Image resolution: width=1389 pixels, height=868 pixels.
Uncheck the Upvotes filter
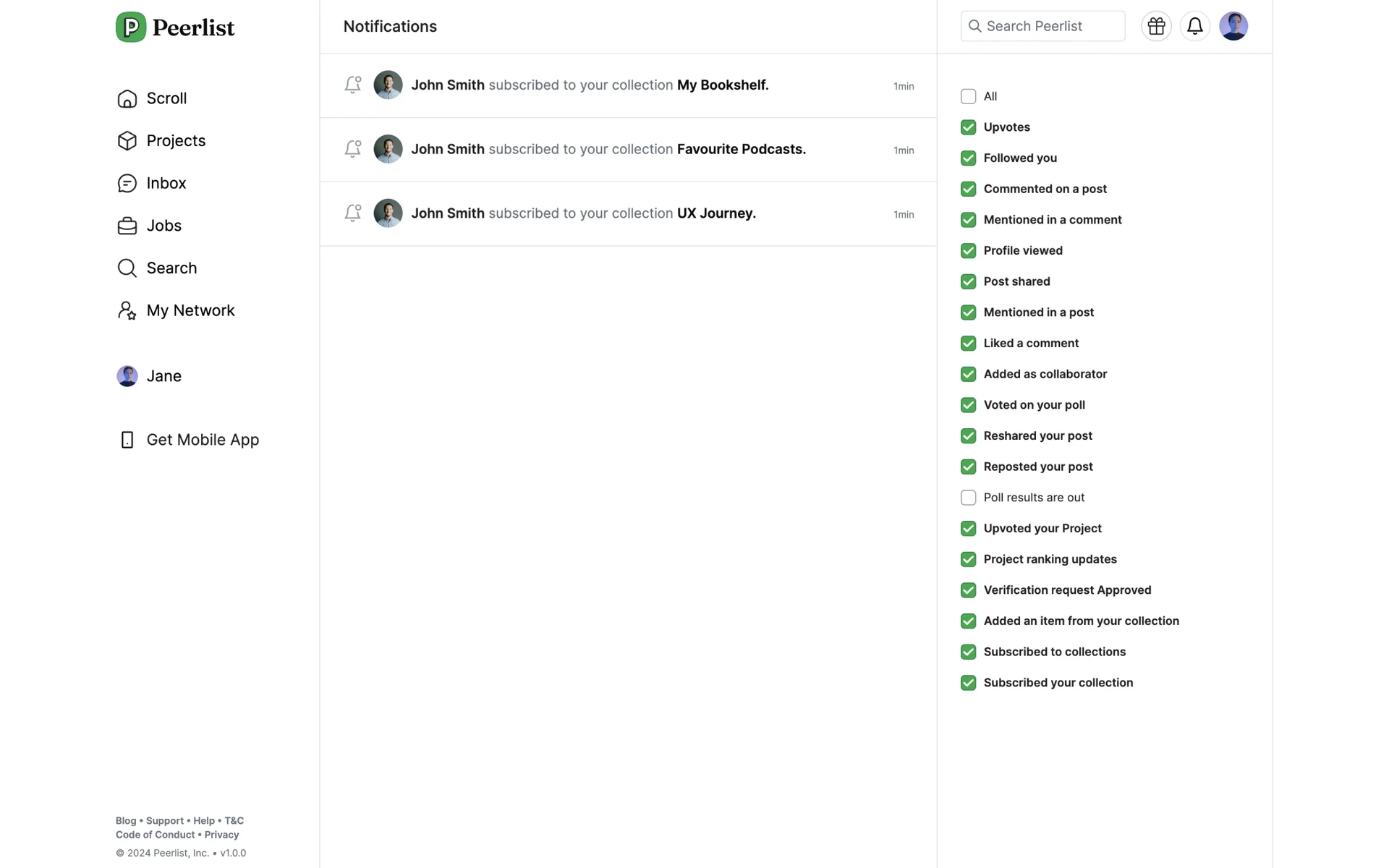click(x=968, y=127)
